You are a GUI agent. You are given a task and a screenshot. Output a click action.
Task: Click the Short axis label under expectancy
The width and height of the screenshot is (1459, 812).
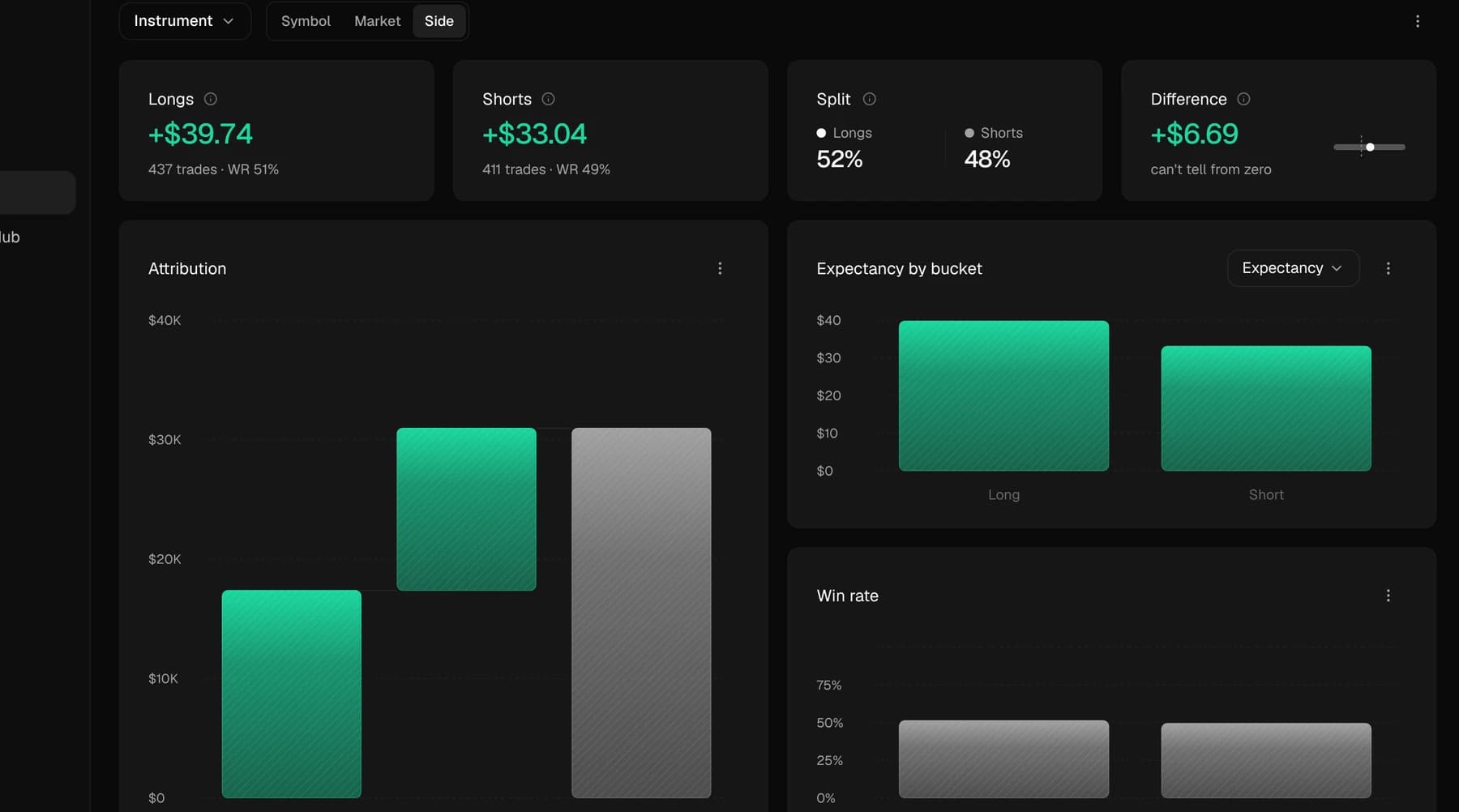[1266, 494]
